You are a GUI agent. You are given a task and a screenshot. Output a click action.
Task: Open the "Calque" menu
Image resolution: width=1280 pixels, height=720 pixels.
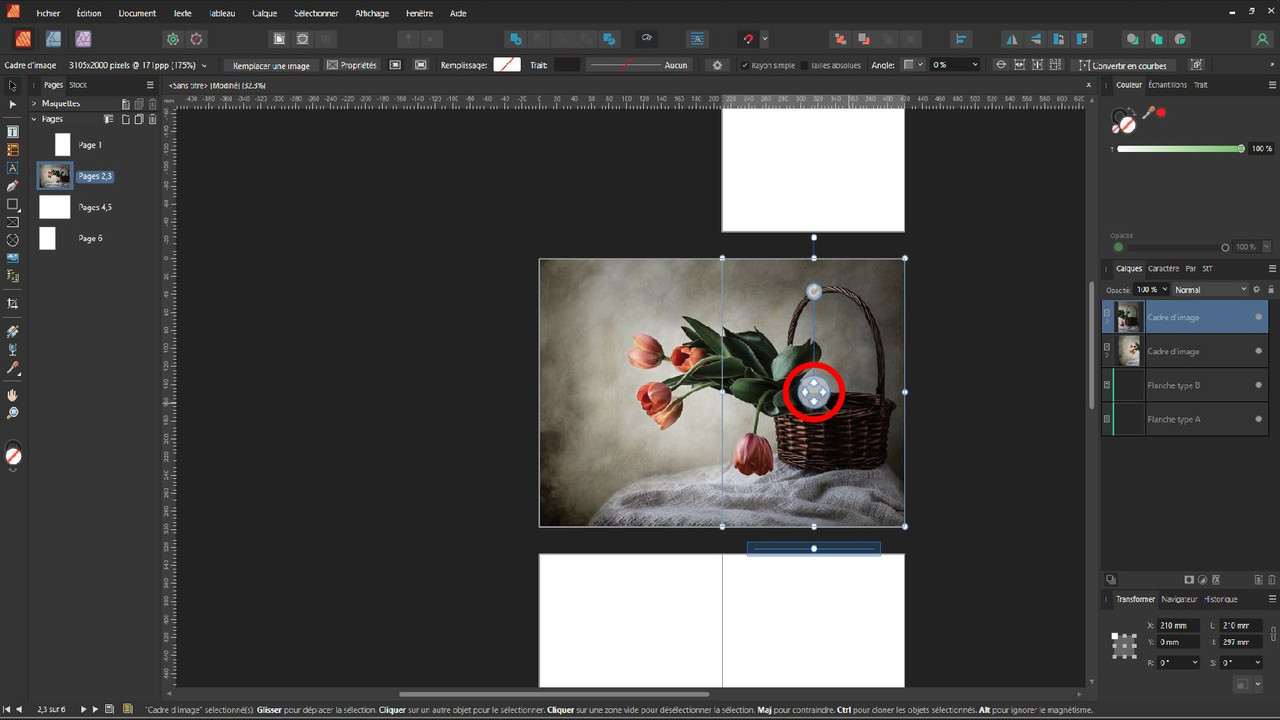(265, 14)
